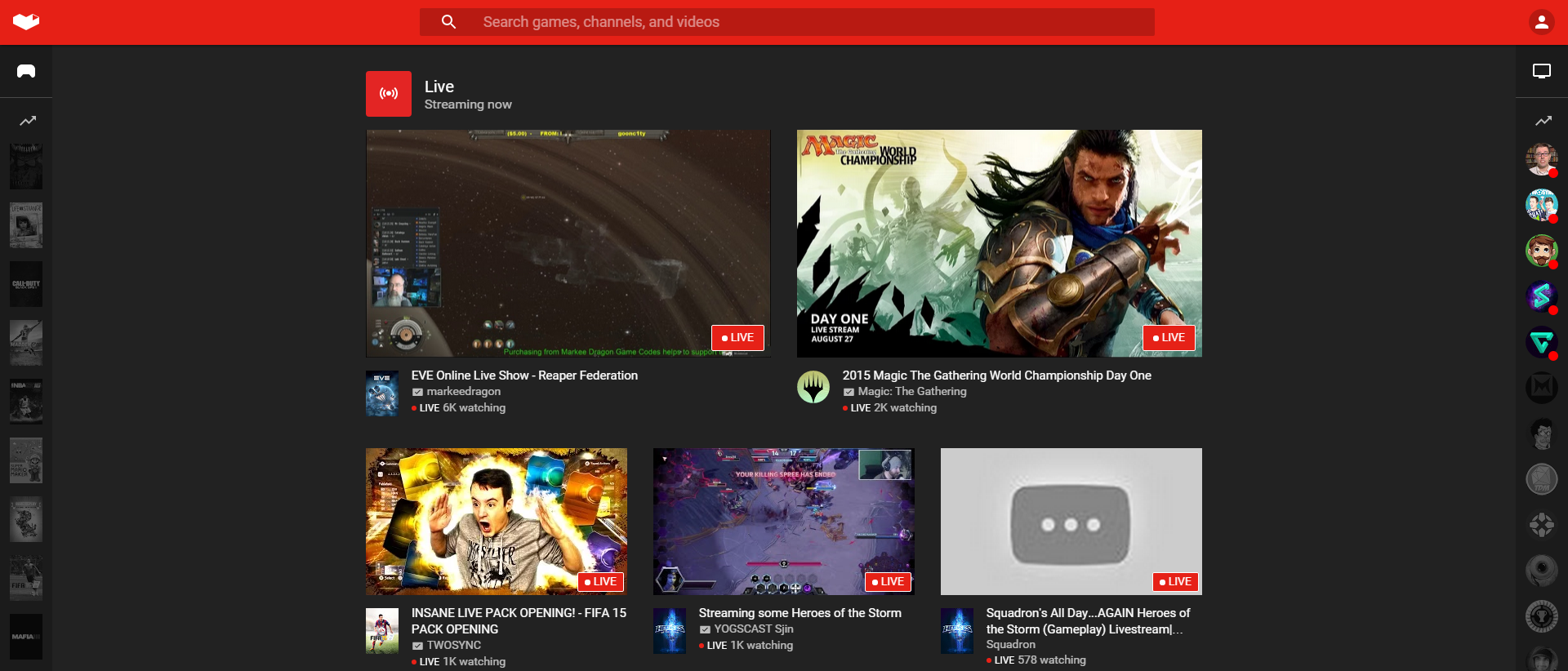
Task: Open the cartoon bearded face channel avatar
Action: tap(1542, 251)
